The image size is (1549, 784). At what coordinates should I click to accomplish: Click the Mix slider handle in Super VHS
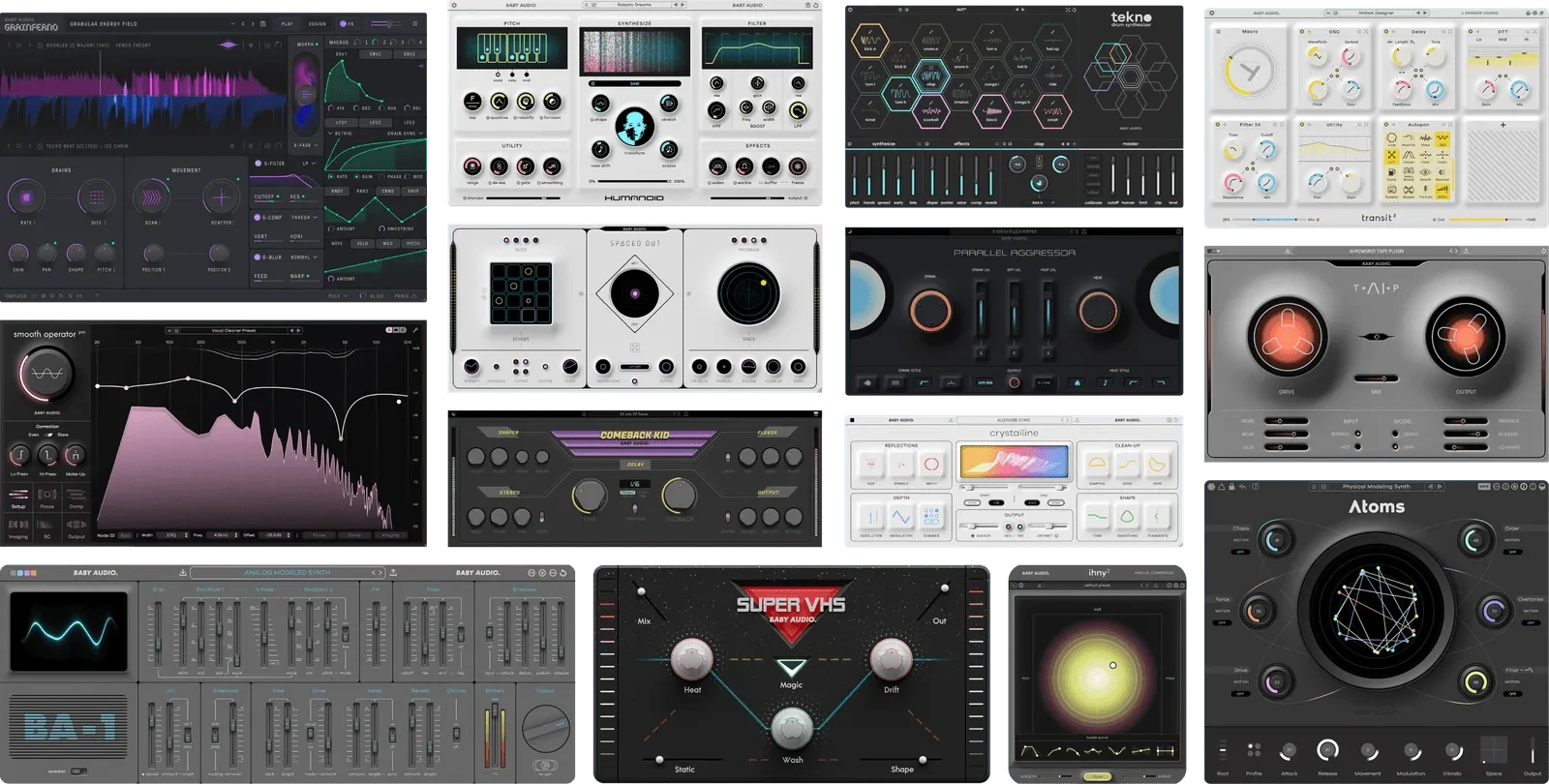point(640,589)
